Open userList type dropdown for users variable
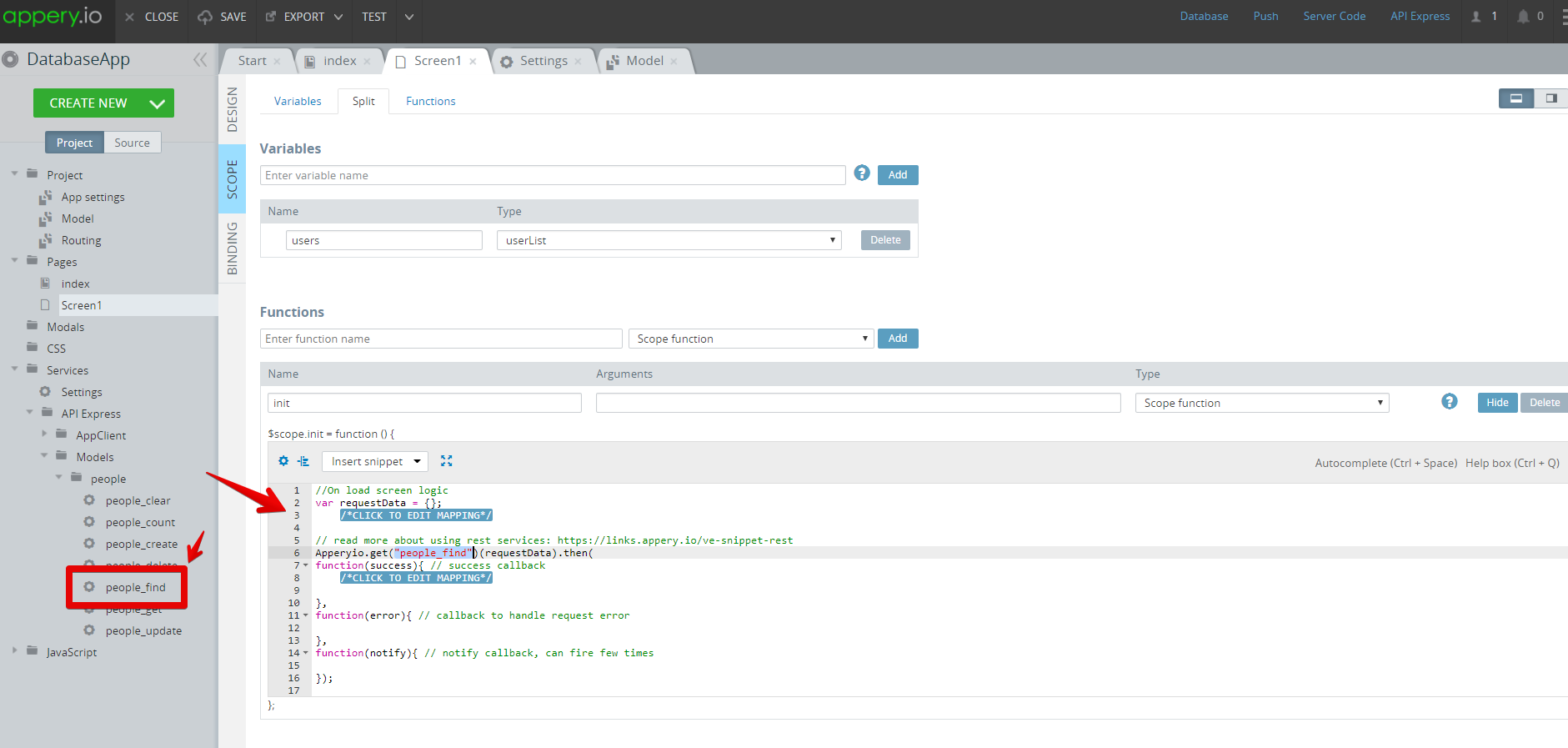The height and width of the screenshot is (748, 1568). click(669, 240)
